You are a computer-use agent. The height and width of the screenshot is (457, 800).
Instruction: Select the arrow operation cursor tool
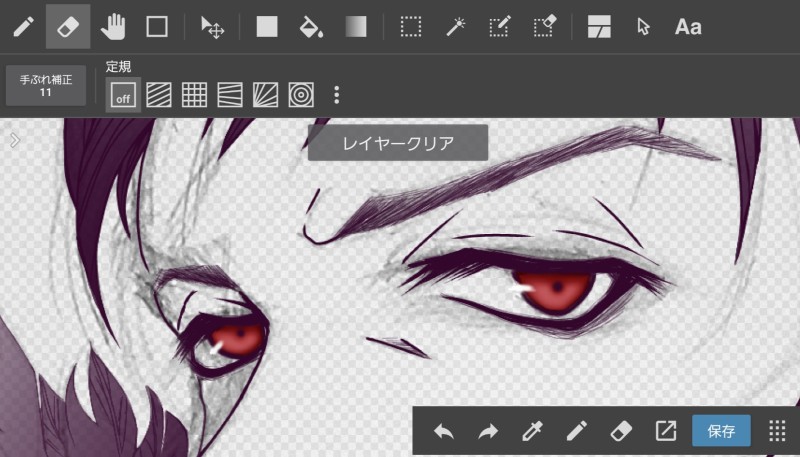pos(643,27)
